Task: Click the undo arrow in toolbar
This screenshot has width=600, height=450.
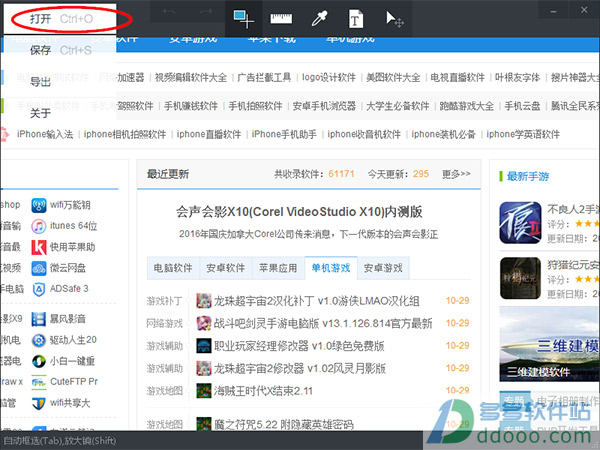Action: tap(169, 11)
